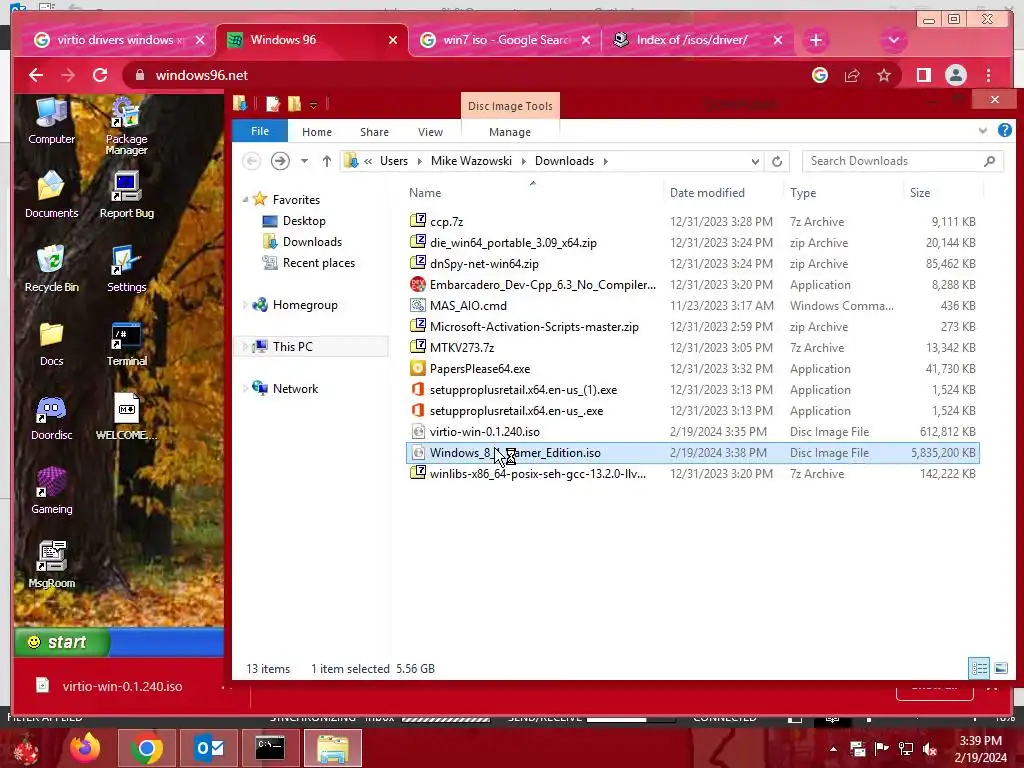Open the Docs folder desktop icon
The width and height of the screenshot is (1024, 768).
[x=51, y=343]
